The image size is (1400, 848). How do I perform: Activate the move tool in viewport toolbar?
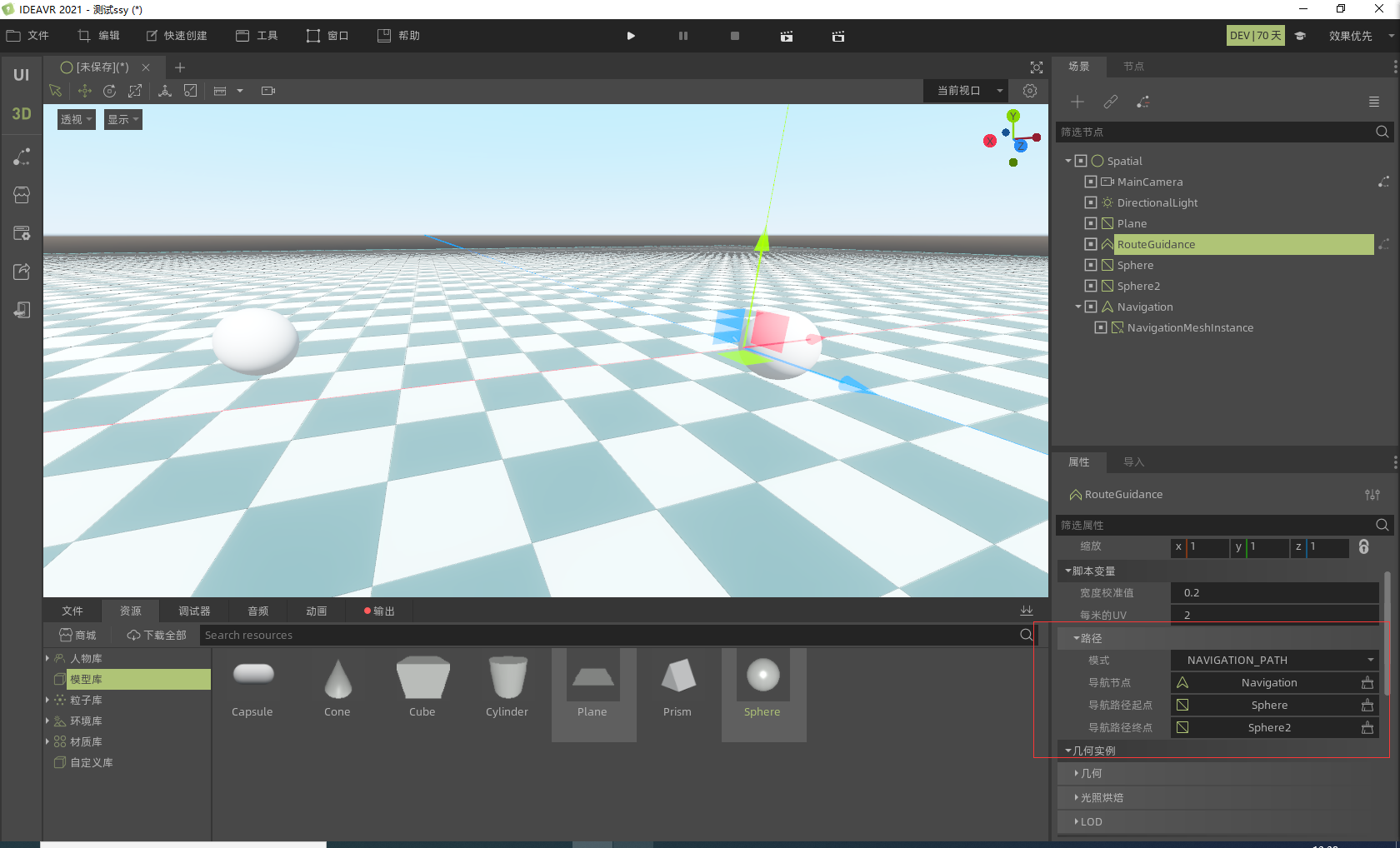pyautogui.click(x=84, y=91)
